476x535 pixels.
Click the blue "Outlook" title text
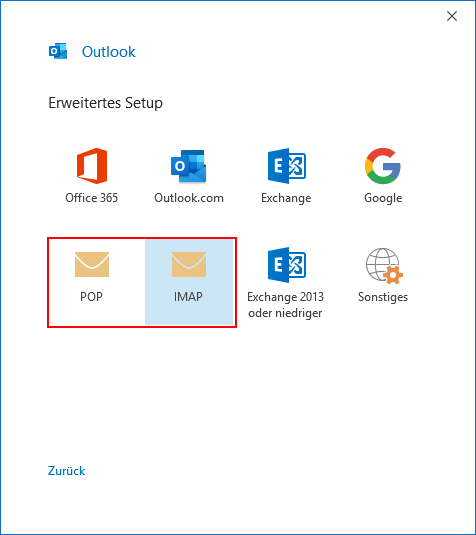coord(109,52)
